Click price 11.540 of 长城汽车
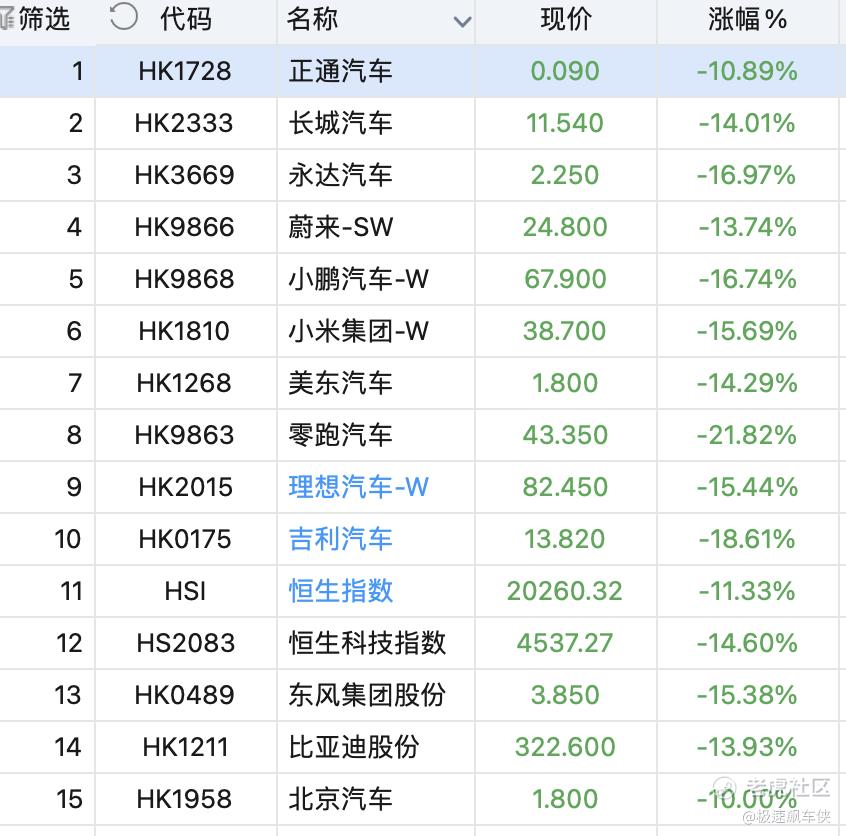846x836 pixels. 565,123
